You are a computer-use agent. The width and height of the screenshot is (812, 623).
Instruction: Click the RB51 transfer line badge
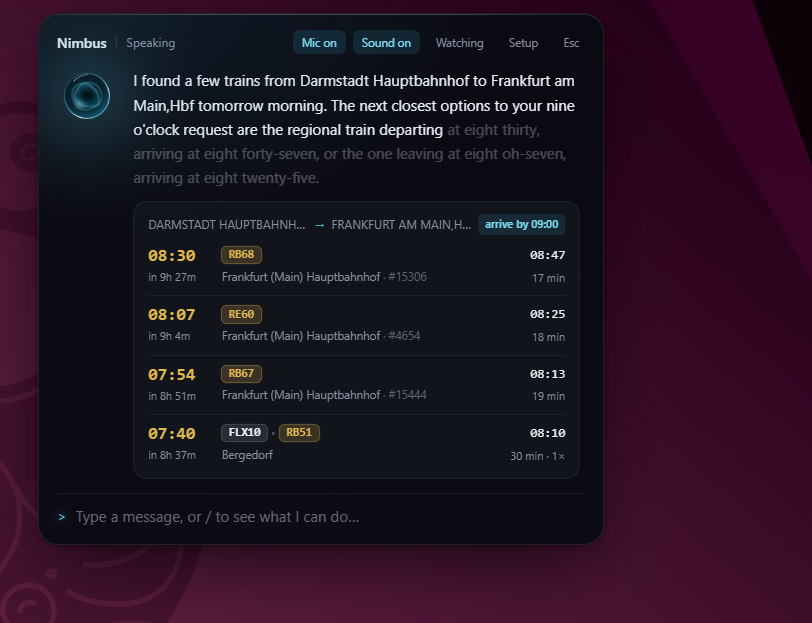[299, 432]
